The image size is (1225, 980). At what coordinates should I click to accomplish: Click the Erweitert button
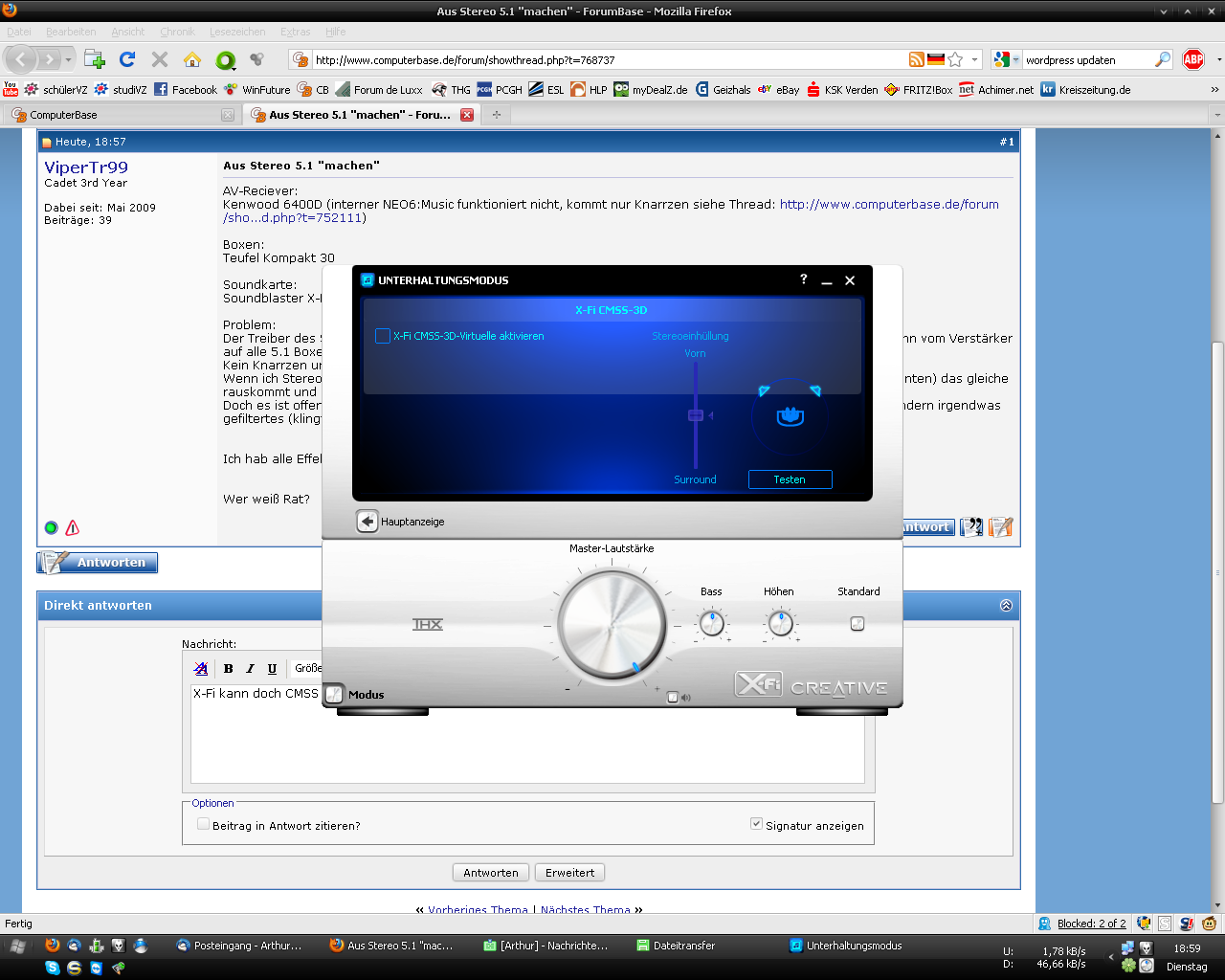570,873
